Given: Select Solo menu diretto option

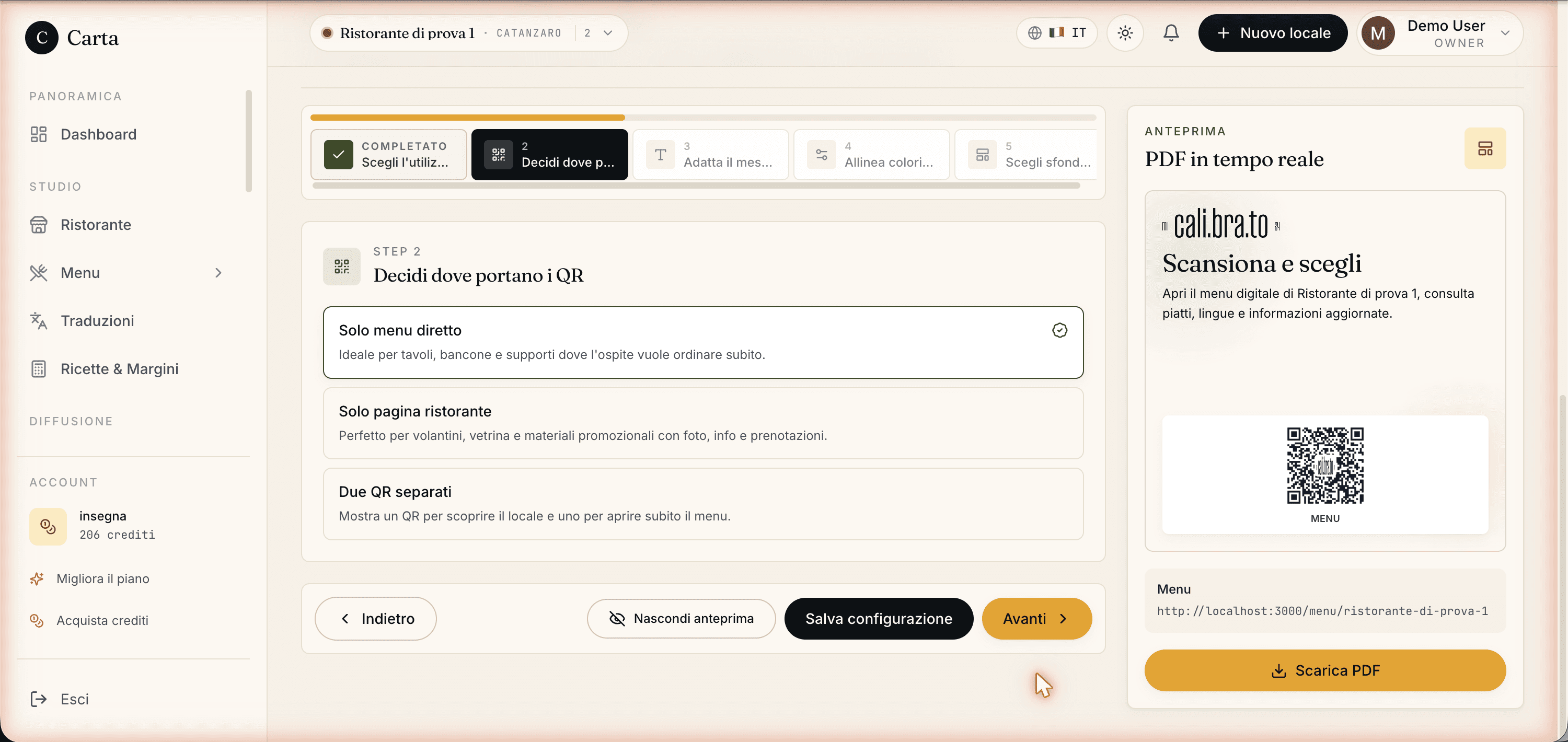Looking at the screenshot, I should point(703,342).
